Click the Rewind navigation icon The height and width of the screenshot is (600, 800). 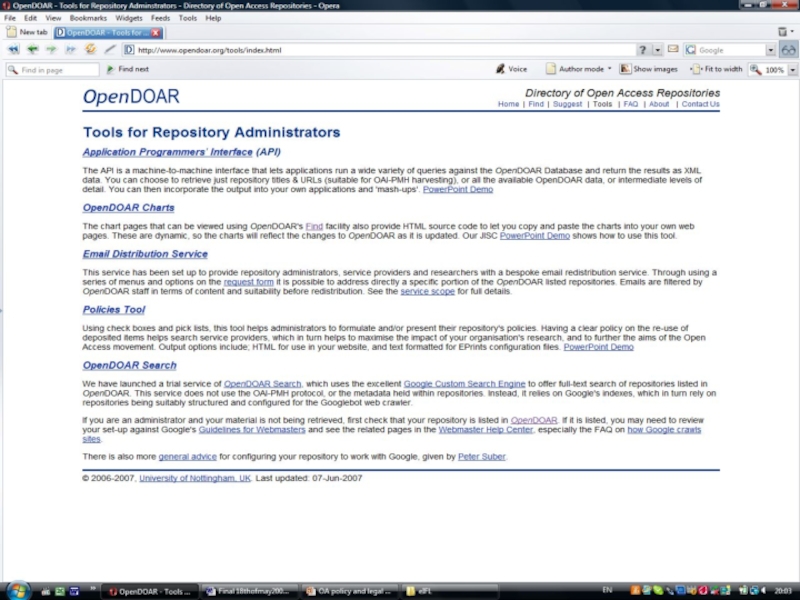click(13, 49)
